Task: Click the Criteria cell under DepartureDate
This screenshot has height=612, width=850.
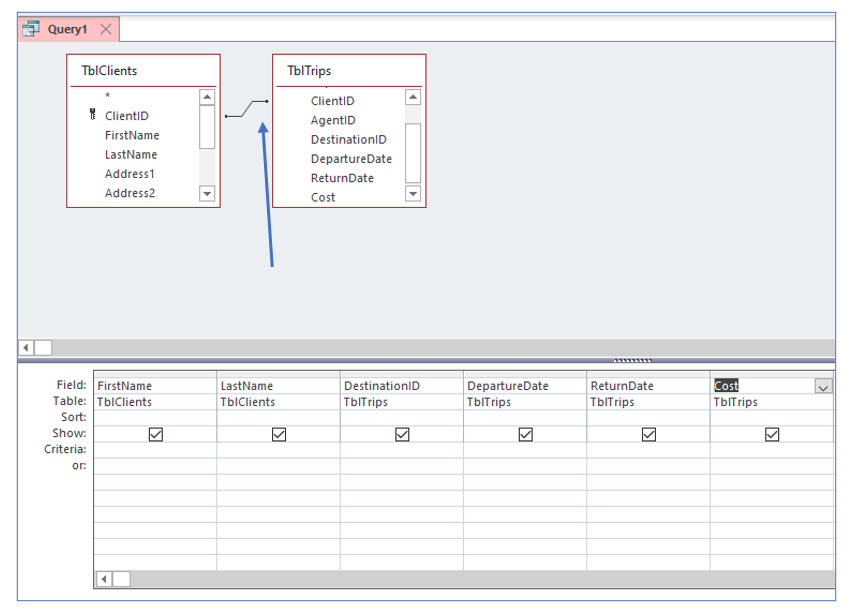Action: [x=525, y=450]
